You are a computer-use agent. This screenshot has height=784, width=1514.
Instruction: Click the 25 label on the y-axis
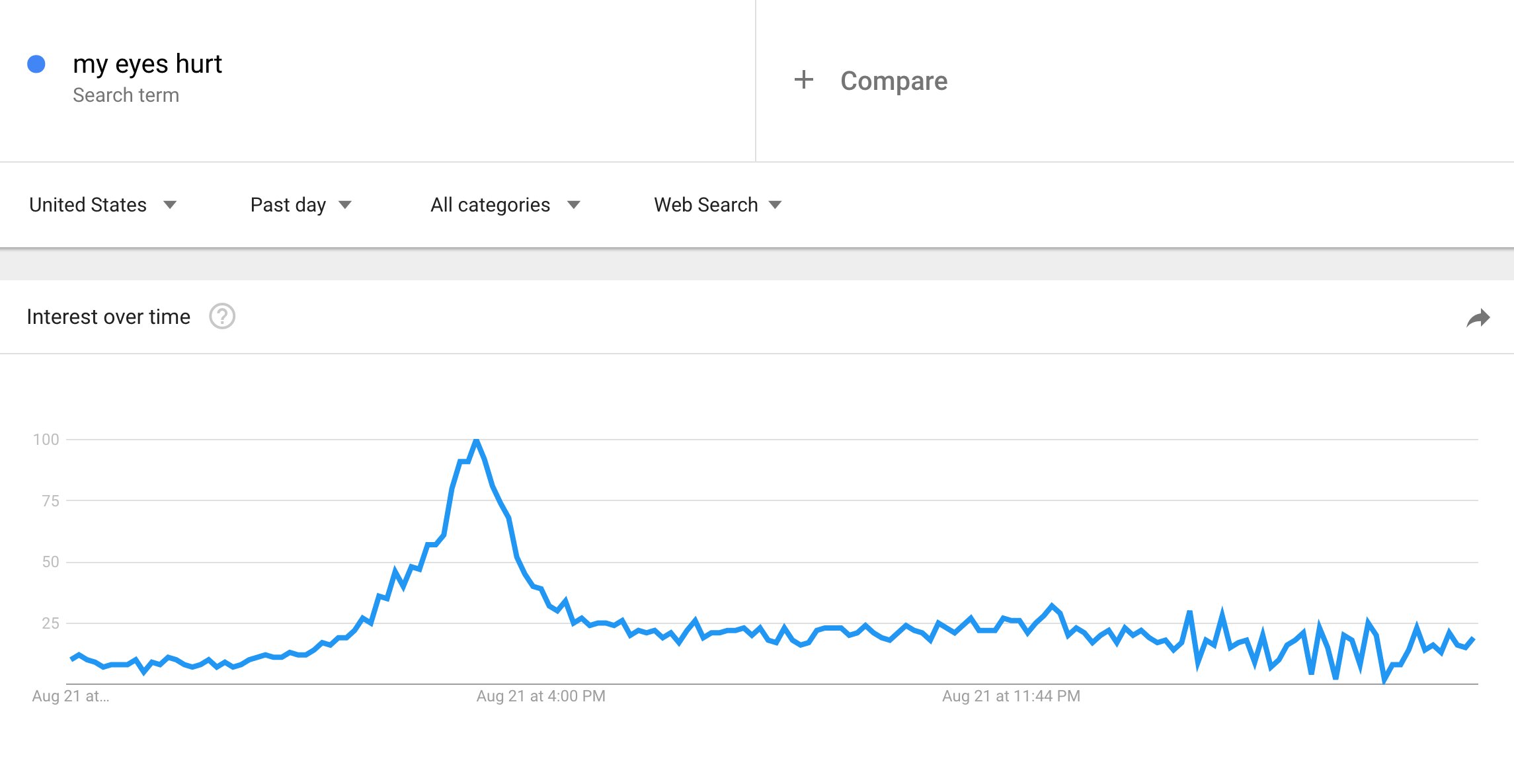point(50,623)
